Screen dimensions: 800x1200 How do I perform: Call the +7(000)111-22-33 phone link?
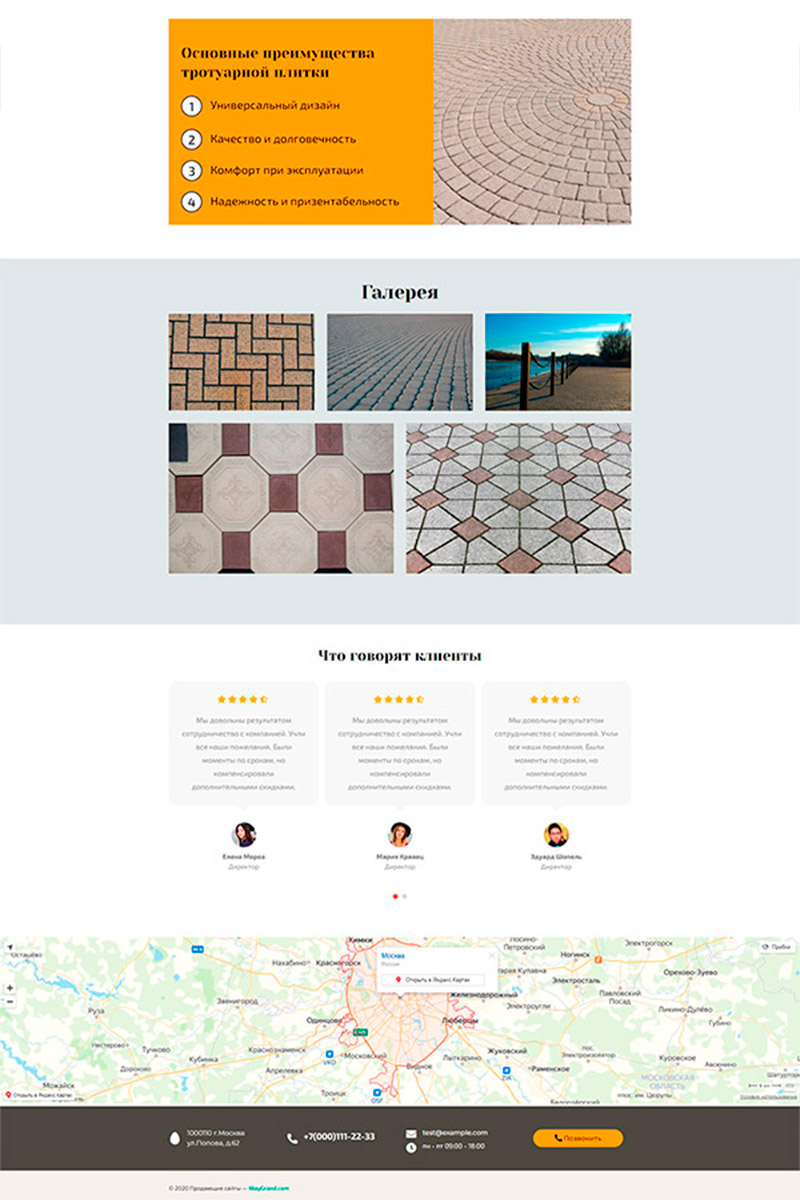tap(338, 1137)
